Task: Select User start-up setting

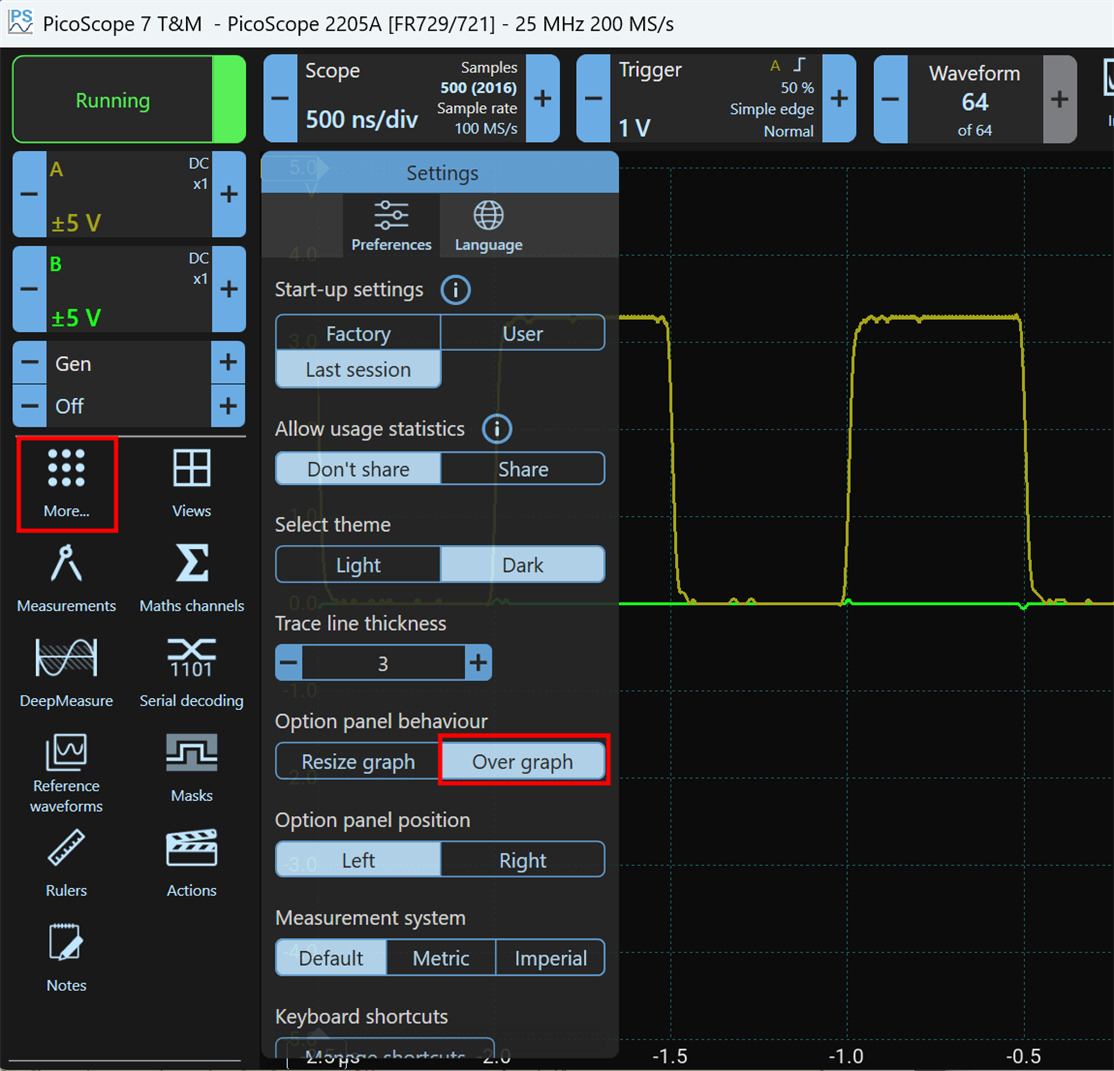Action: tap(523, 333)
